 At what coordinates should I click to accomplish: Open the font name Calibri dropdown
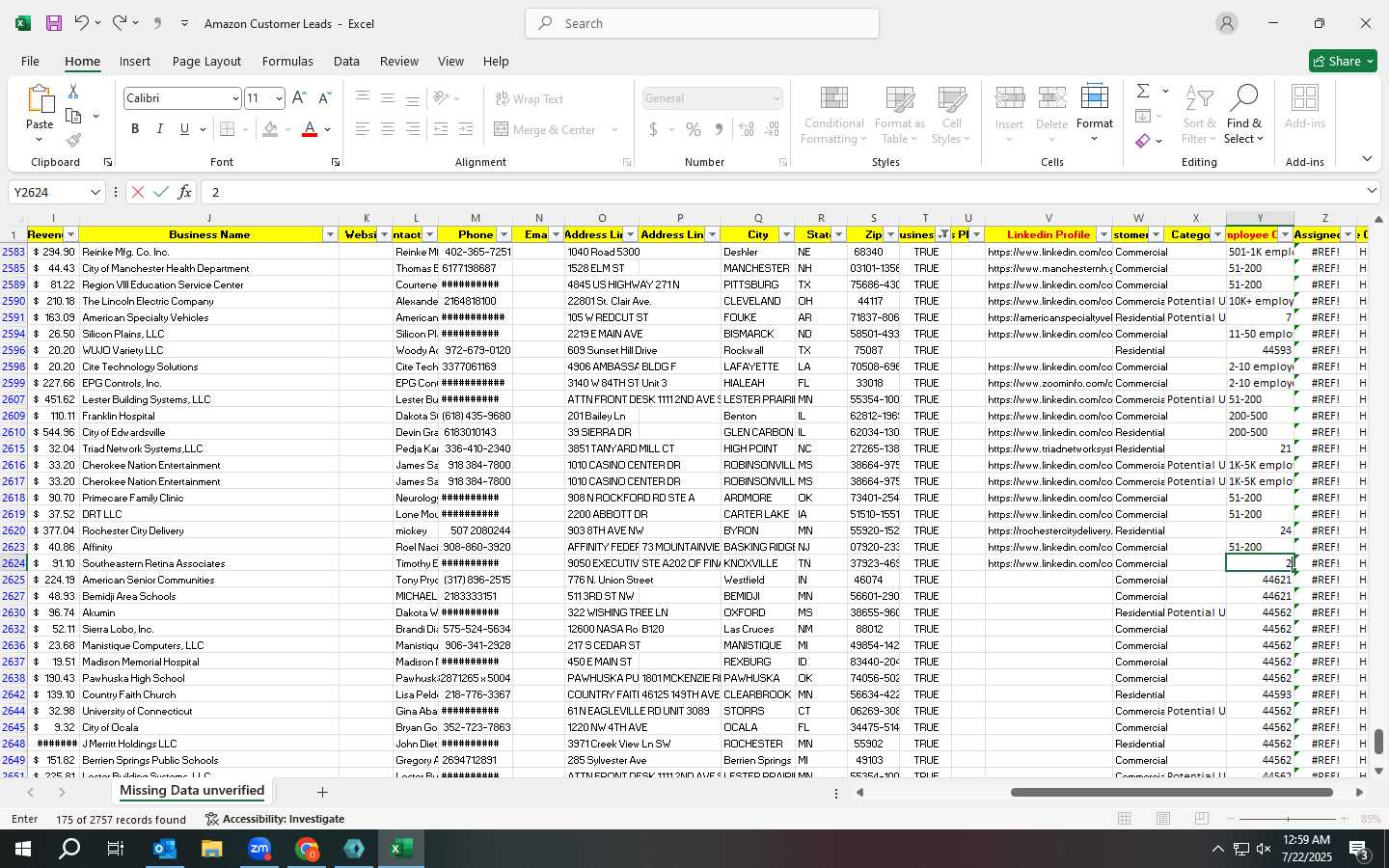point(234,98)
